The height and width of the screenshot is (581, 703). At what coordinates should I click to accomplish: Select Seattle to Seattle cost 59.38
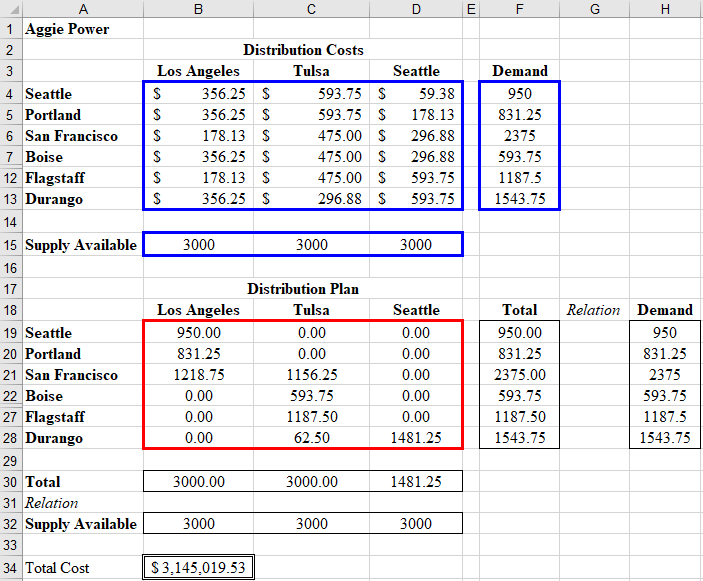416,94
